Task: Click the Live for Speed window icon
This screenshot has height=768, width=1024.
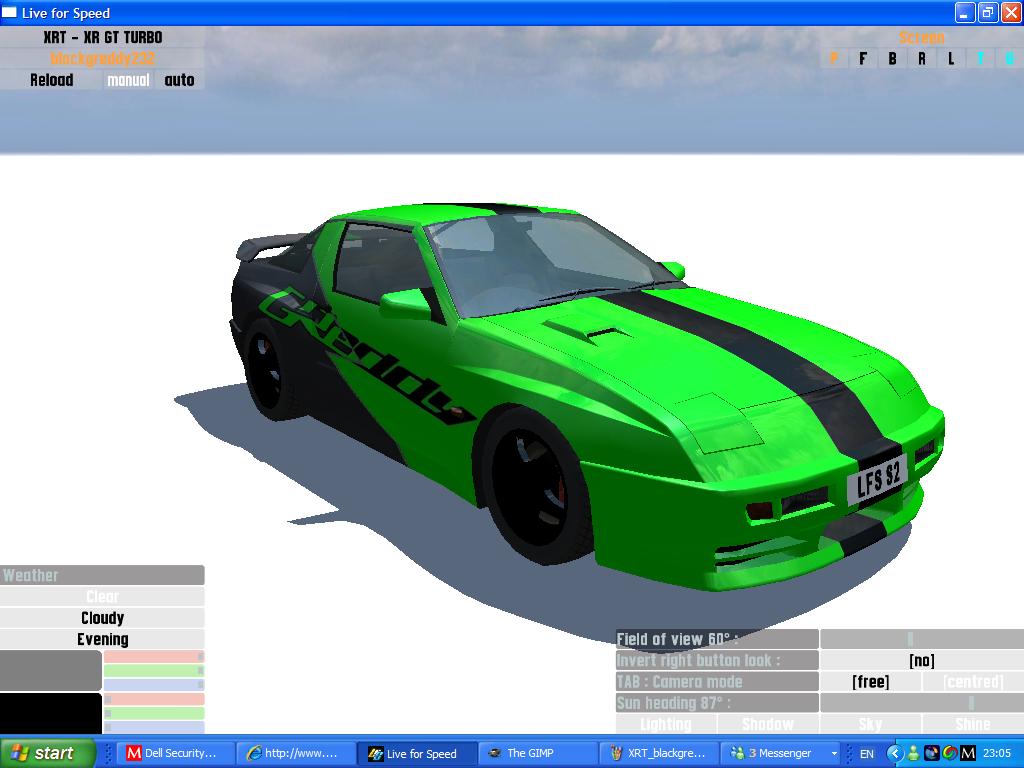Action: pos(9,12)
